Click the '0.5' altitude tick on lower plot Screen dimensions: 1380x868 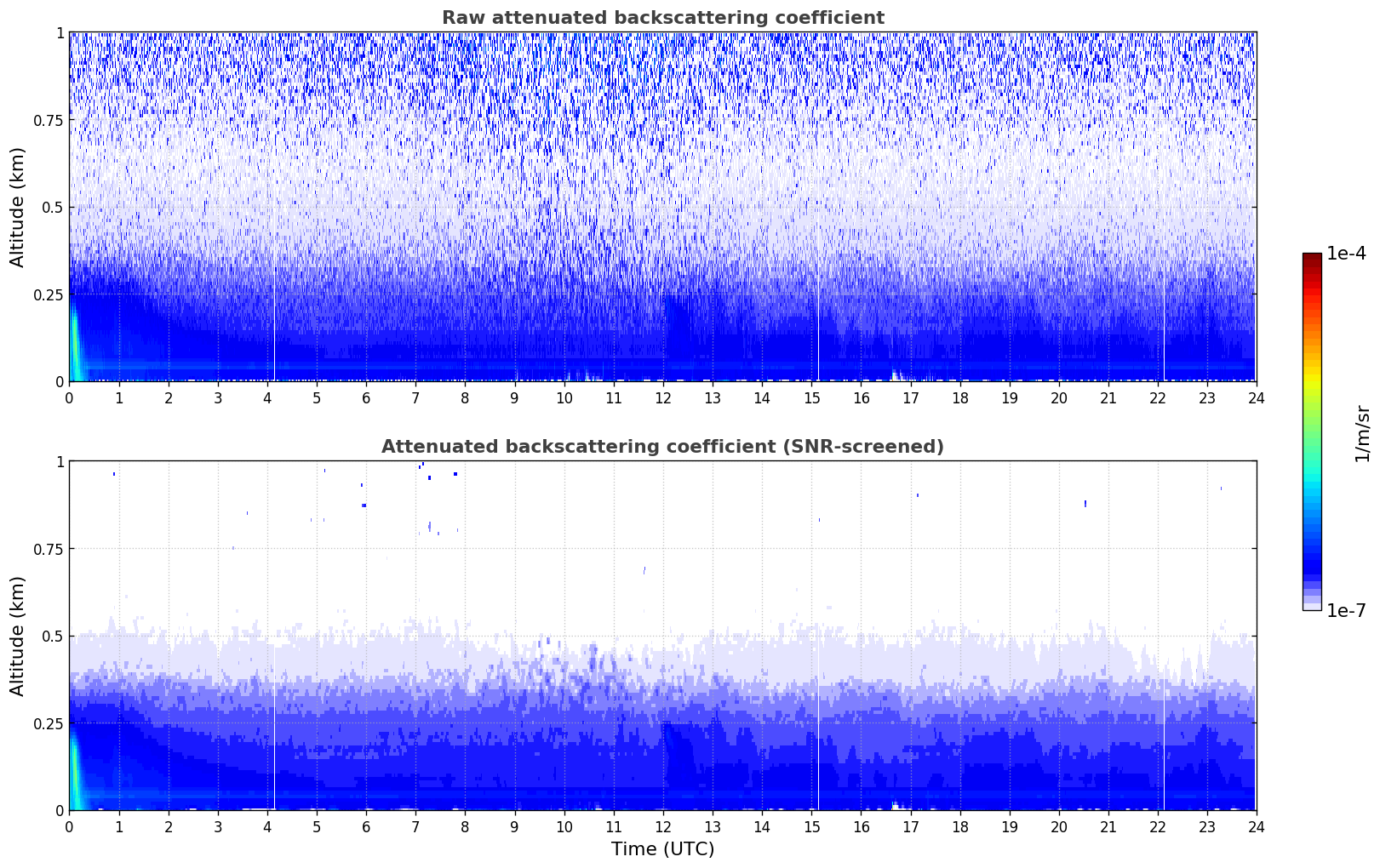(52, 636)
